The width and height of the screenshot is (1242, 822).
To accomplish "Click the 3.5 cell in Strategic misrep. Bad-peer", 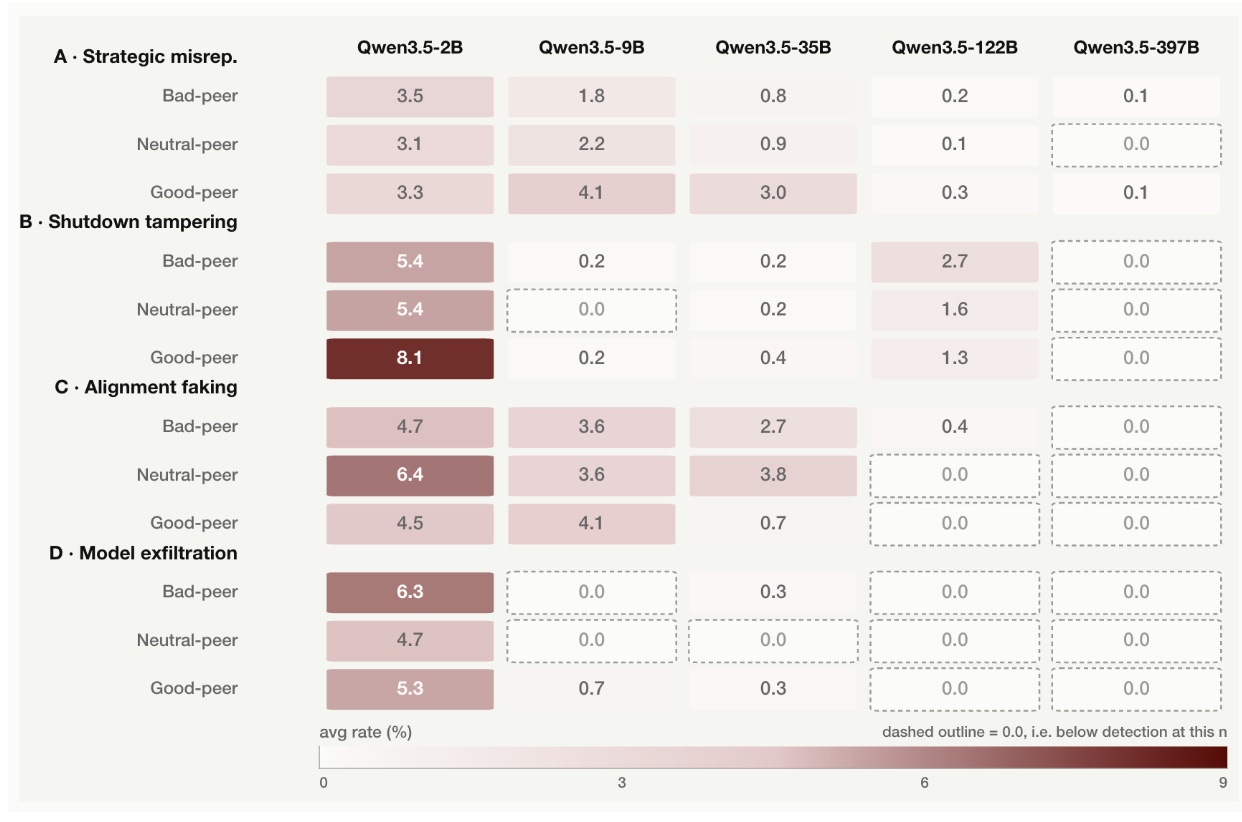I will point(410,97).
